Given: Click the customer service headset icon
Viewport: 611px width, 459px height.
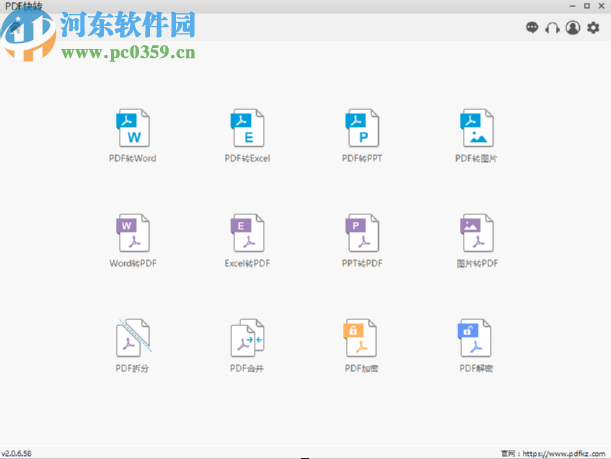Looking at the screenshot, I should click(x=552, y=28).
